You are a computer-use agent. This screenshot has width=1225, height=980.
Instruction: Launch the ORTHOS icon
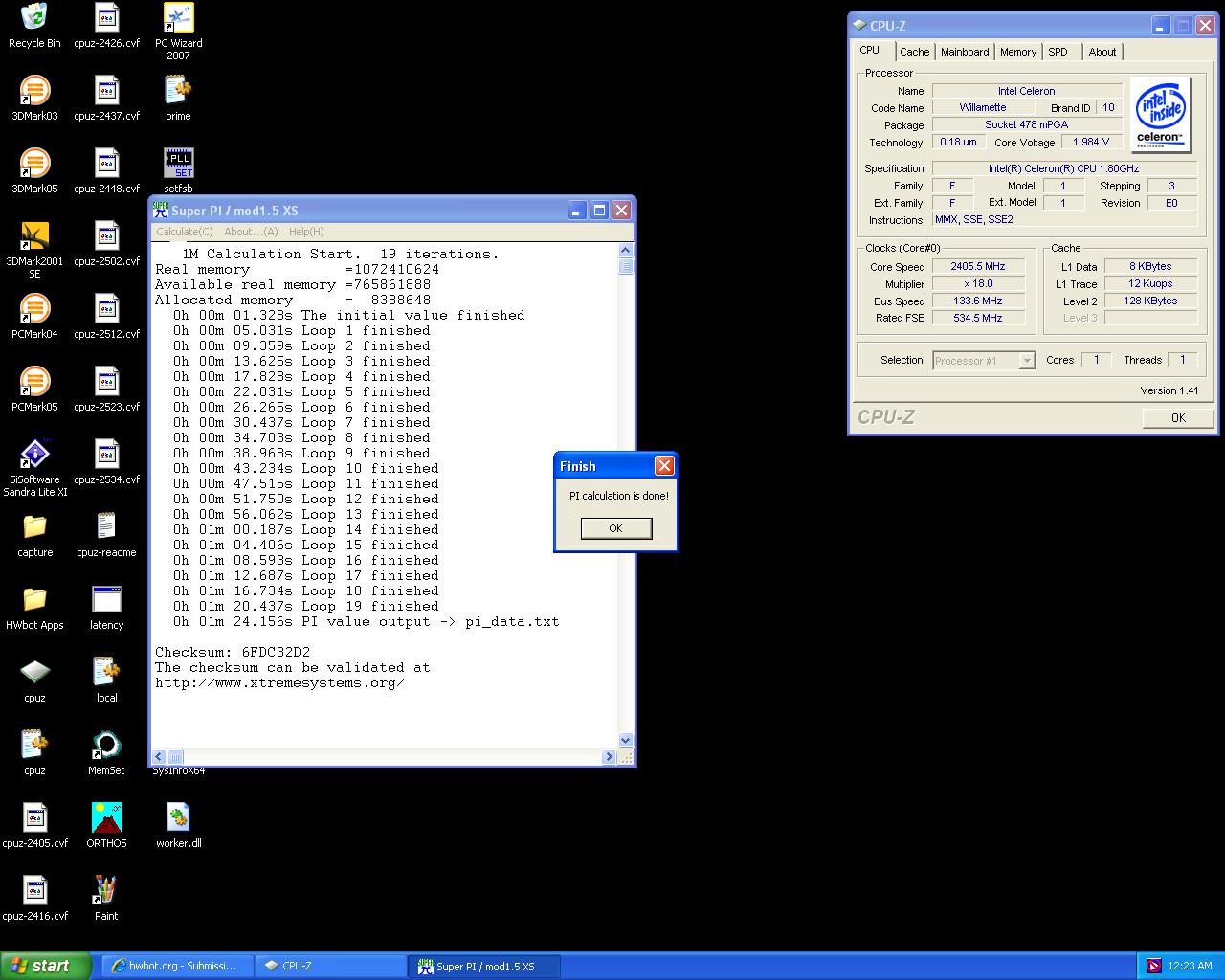tap(106, 826)
